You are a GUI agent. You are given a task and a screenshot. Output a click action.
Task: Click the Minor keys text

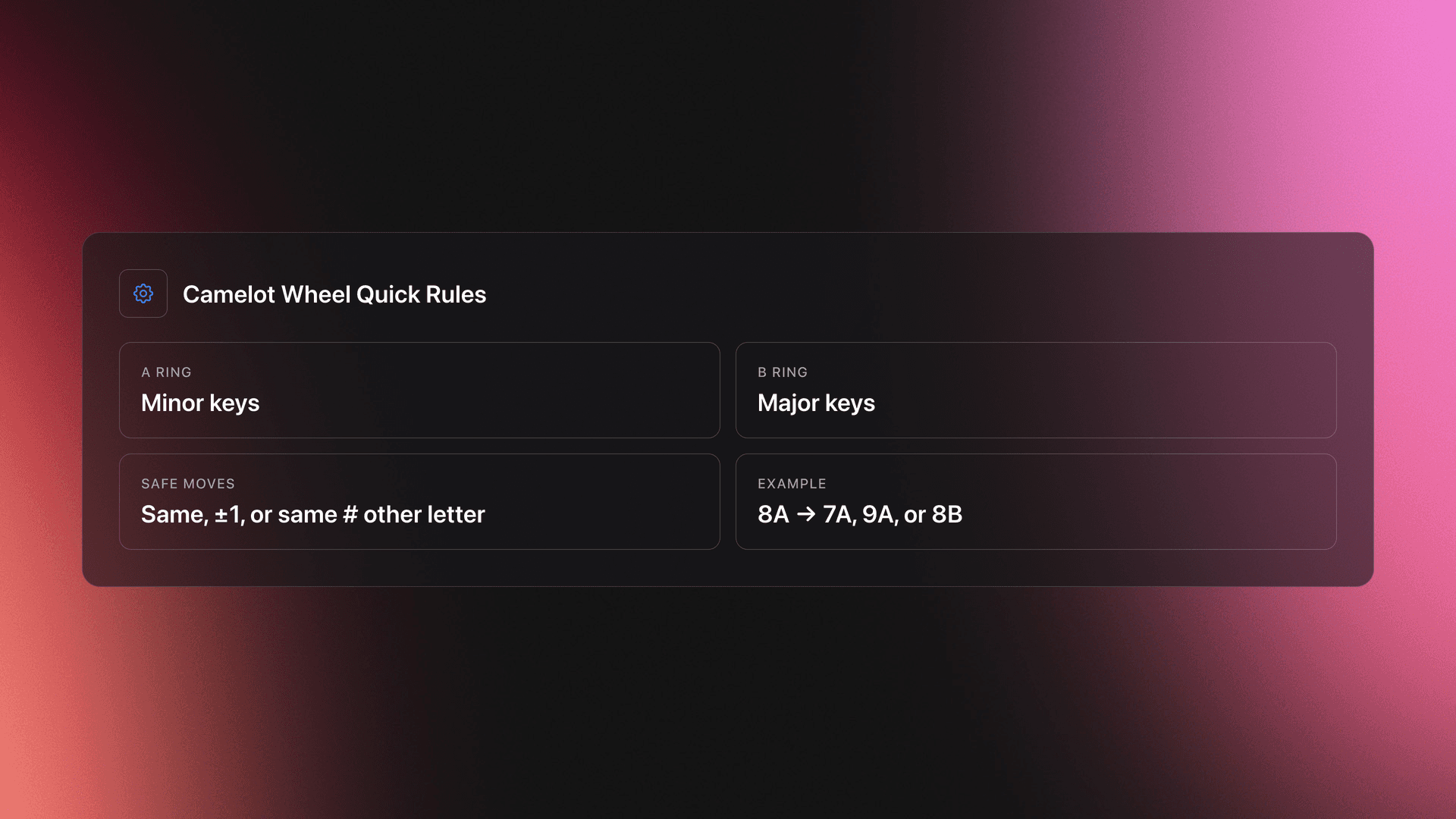pos(200,403)
